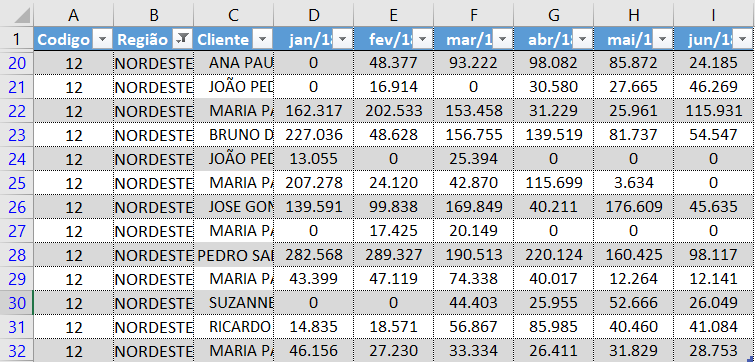Select the SUZANNE client cell
This screenshot has height=362, width=755.
pyautogui.click(x=234, y=303)
